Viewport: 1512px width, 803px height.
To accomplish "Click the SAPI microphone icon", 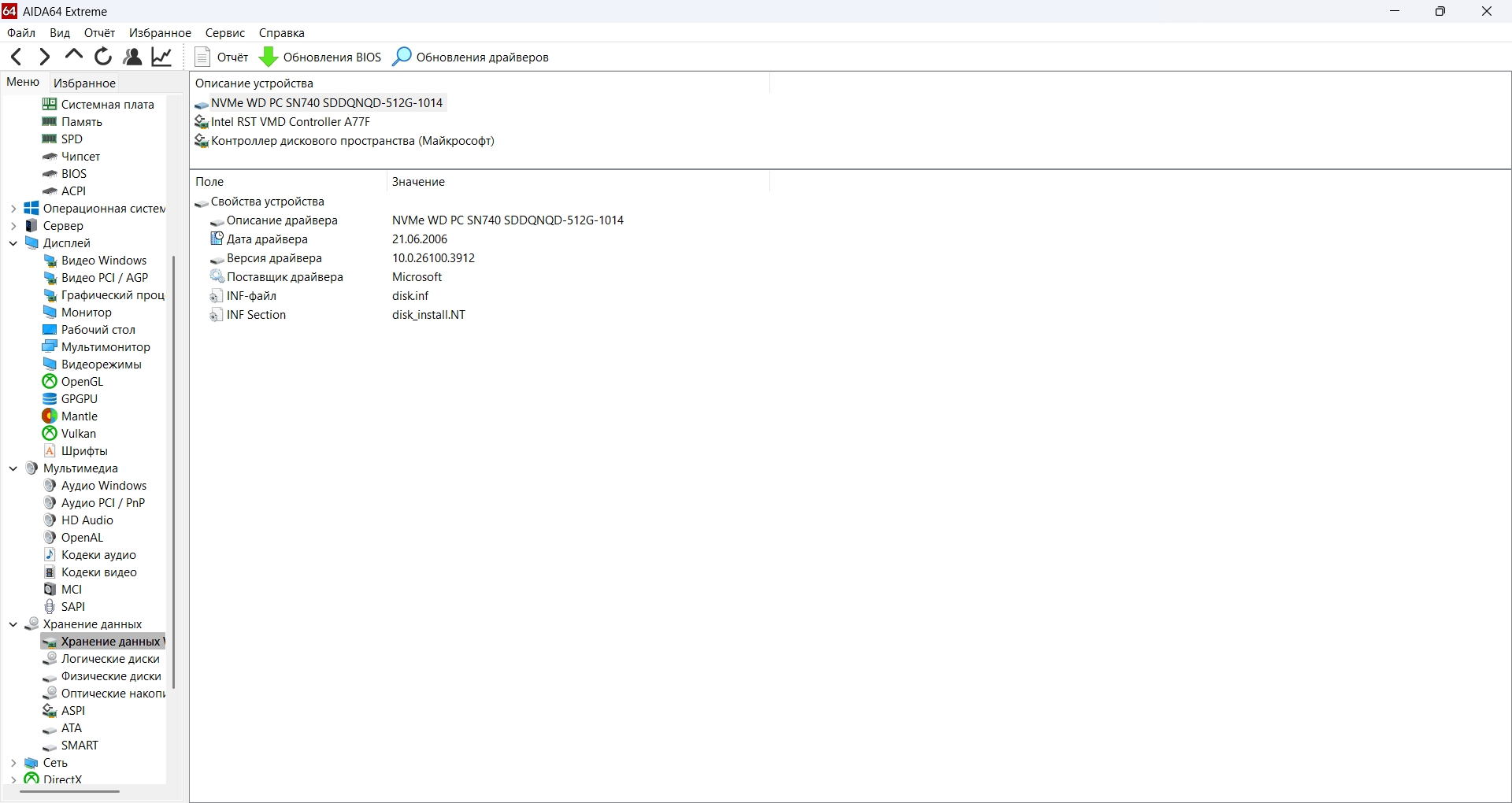I will pyautogui.click(x=50, y=607).
